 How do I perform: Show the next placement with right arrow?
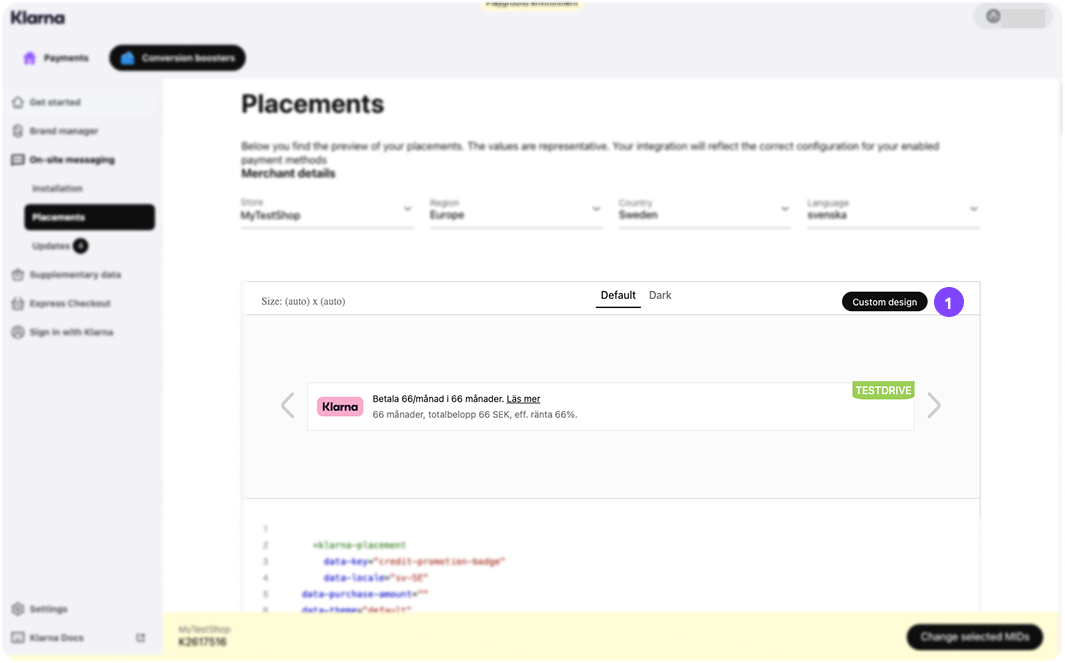point(934,405)
